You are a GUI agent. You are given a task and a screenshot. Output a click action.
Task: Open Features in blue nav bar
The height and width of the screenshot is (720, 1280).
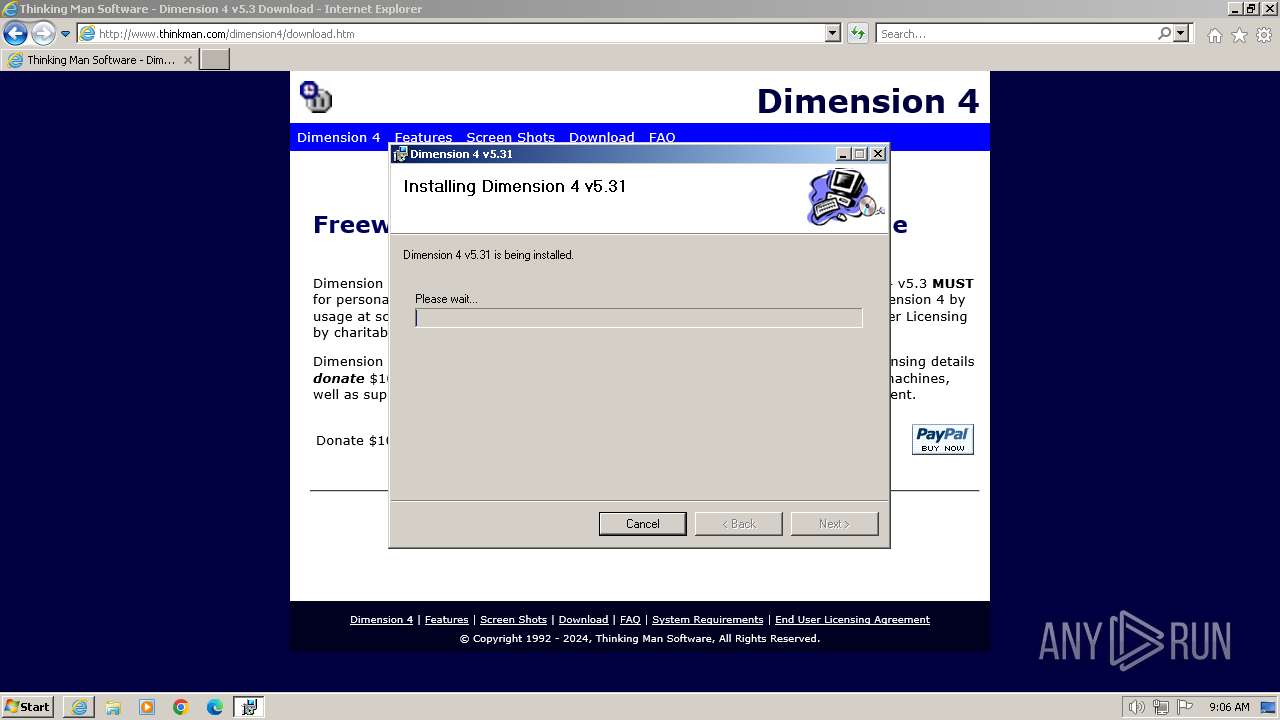coord(423,137)
